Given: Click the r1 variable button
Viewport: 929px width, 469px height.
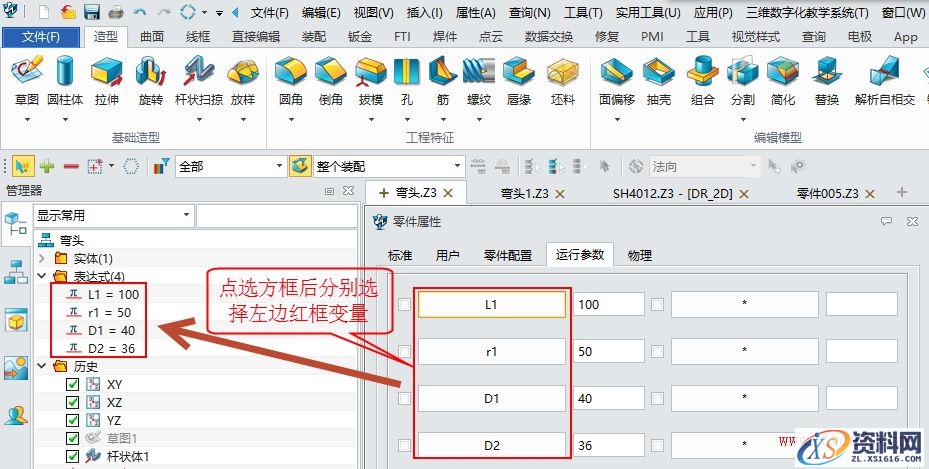Looking at the screenshot, I should coord(492,352).
